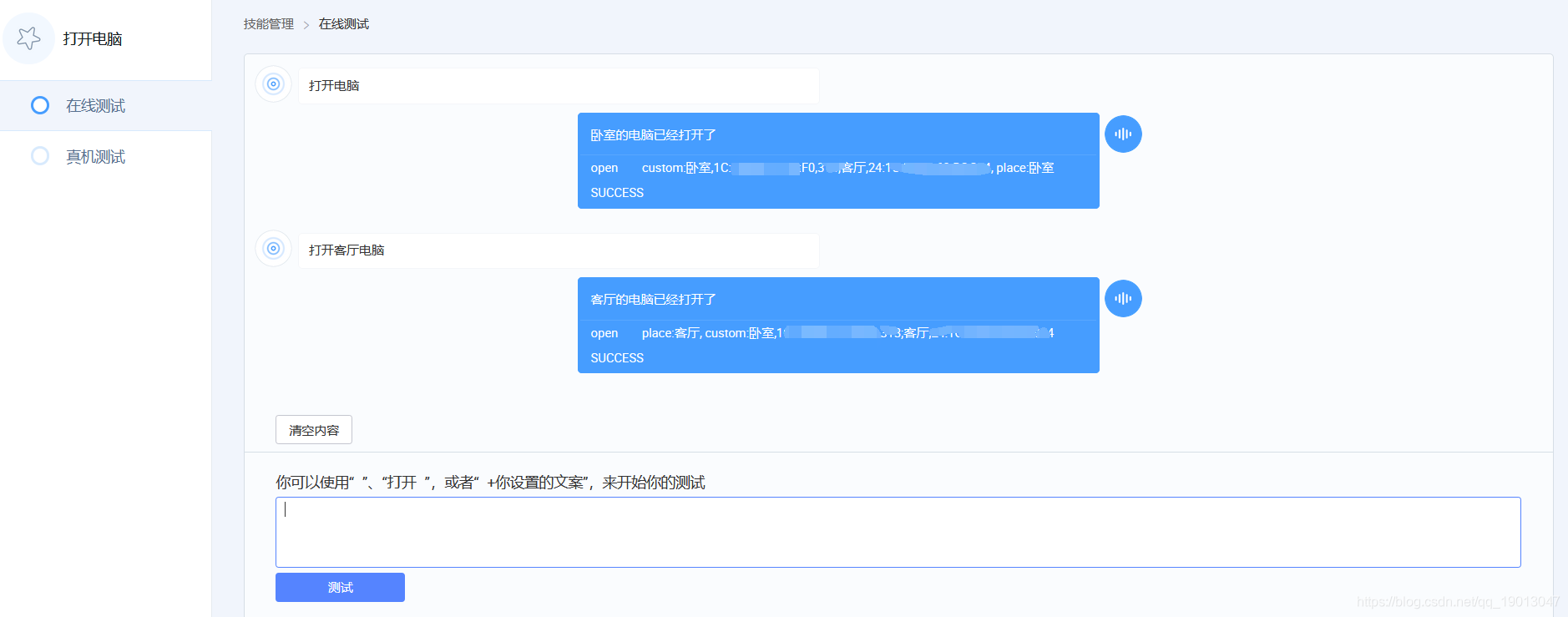Click the circle marker next to 在线测试
This screenshot has width=1568, height=617.
click(40, 105)
